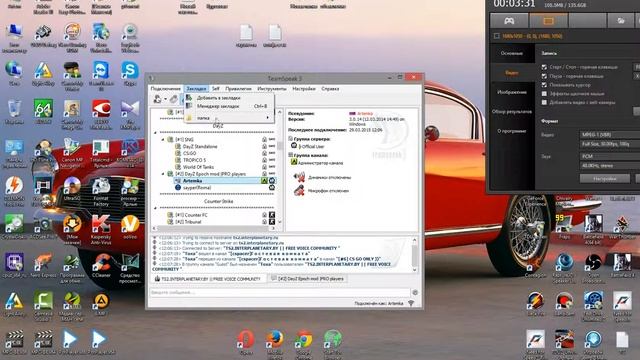
Task: Open the Opera browser shortcut
Action: 246,342
